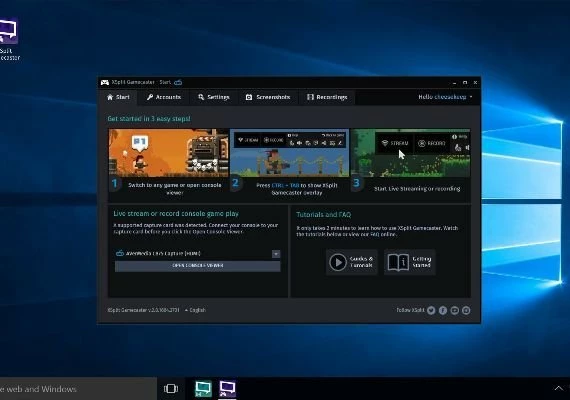Switch to the Accounts tab

click(164, 97)
